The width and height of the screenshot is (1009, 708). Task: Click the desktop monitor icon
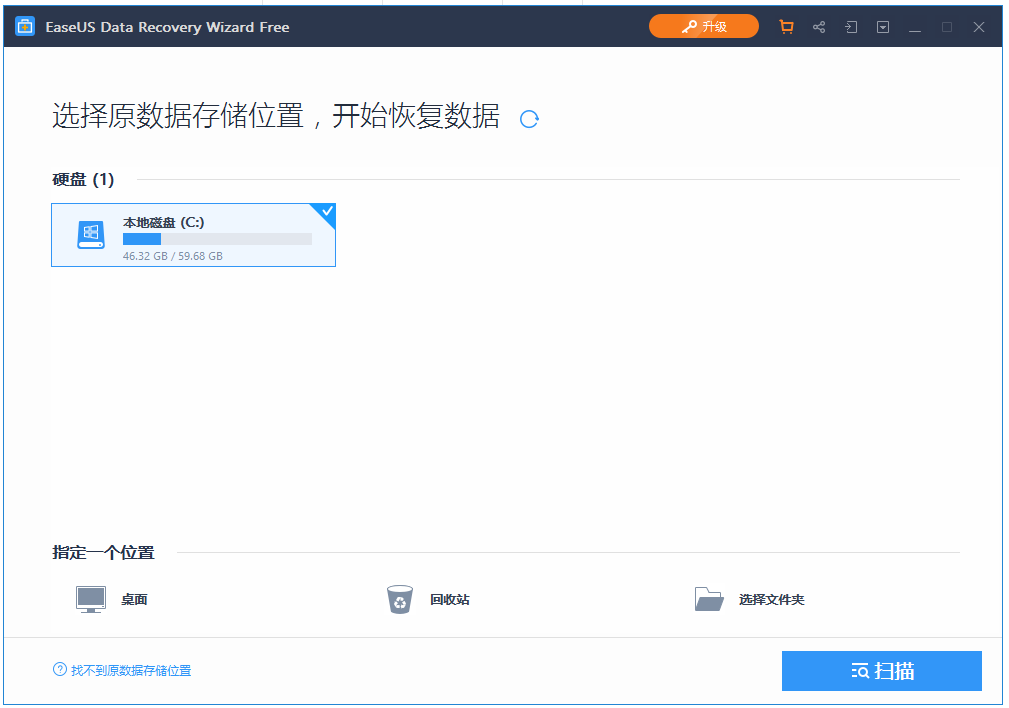(91, 600)
